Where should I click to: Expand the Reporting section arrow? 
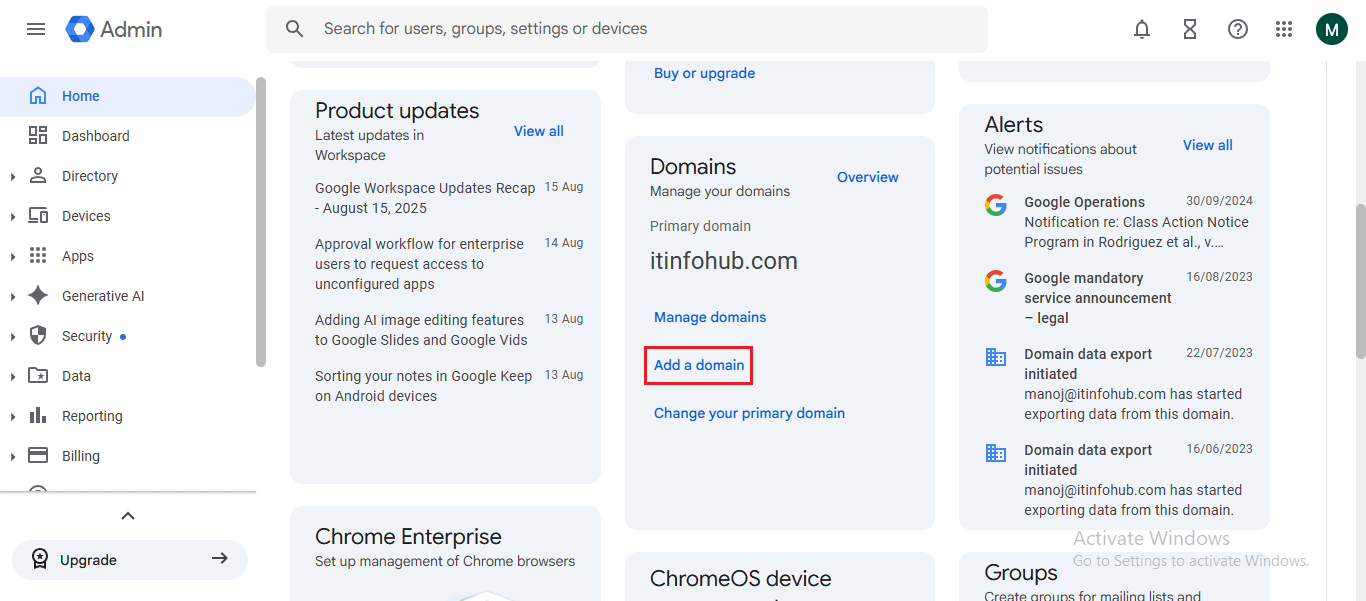coord(13,417)
